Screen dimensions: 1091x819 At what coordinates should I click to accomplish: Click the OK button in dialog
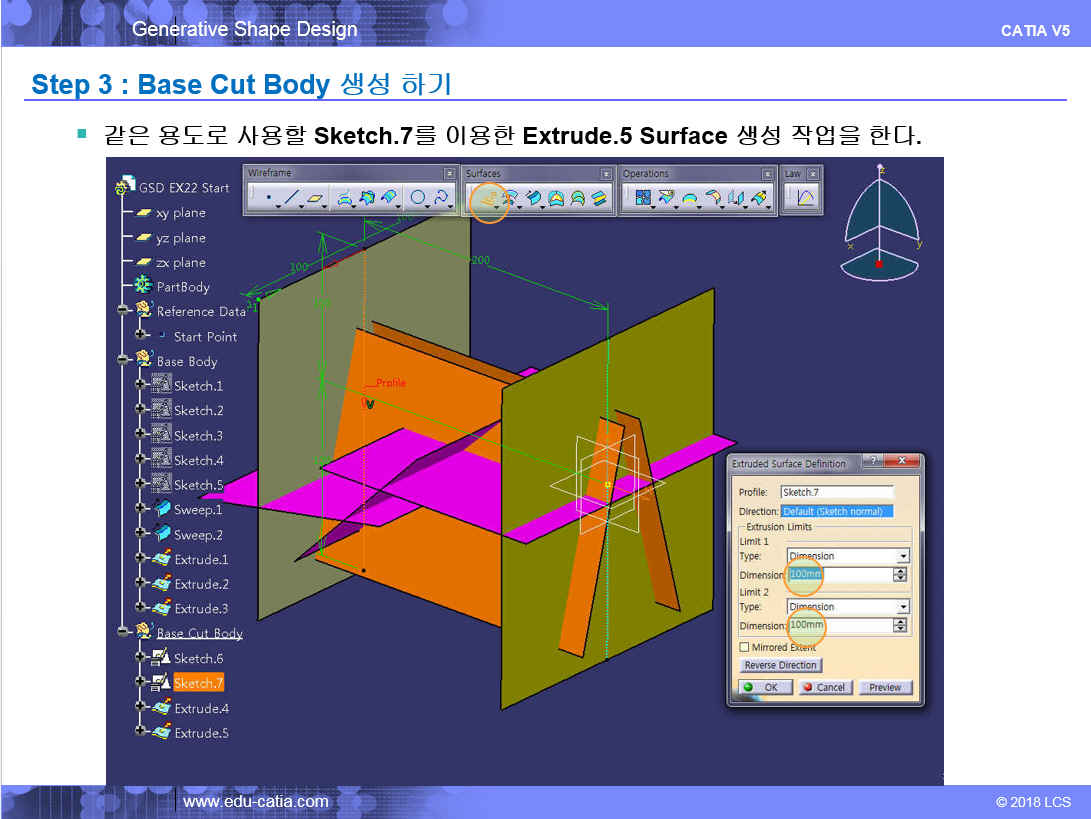coord(762,687)
